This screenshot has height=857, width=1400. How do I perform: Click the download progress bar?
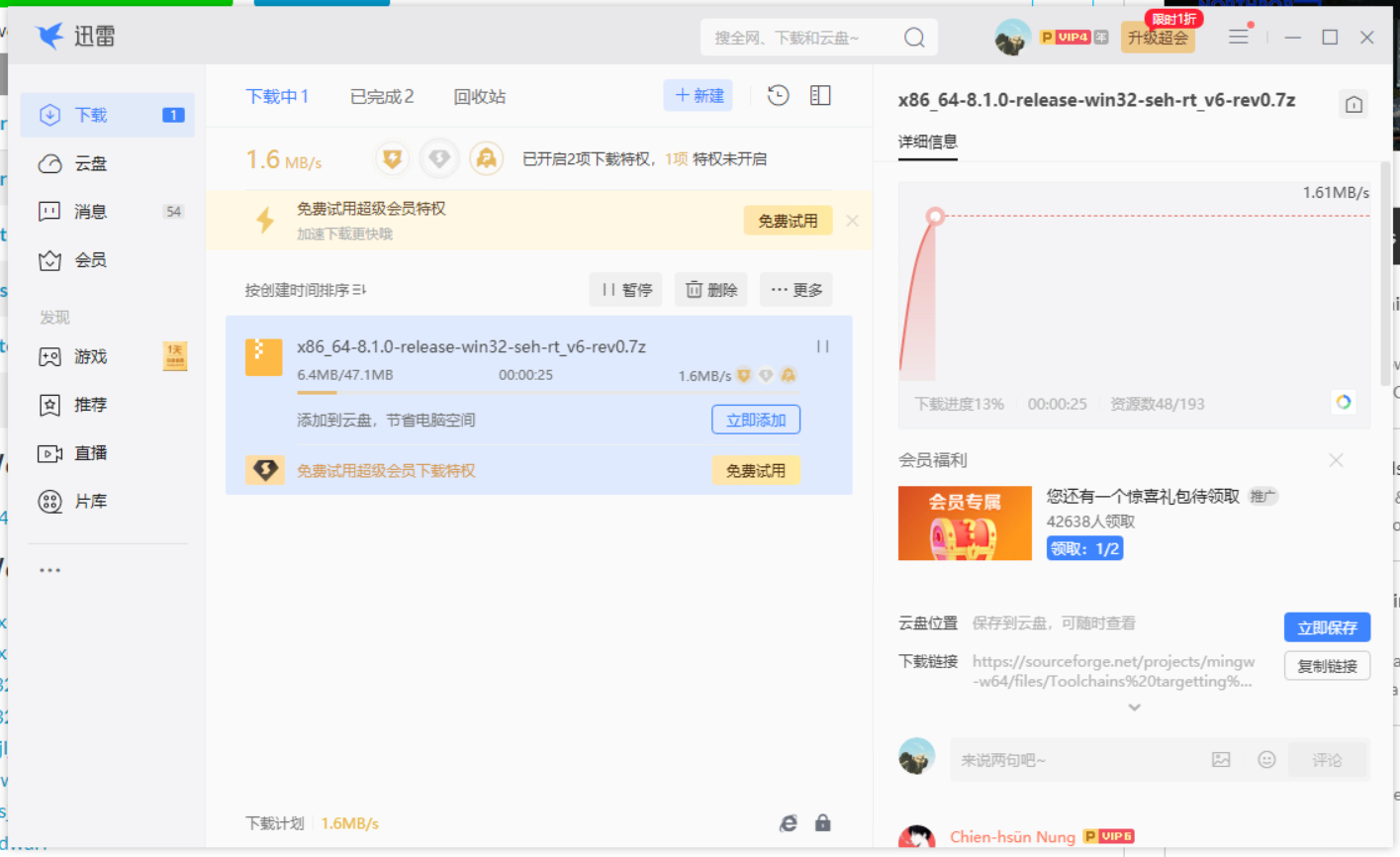548,393
